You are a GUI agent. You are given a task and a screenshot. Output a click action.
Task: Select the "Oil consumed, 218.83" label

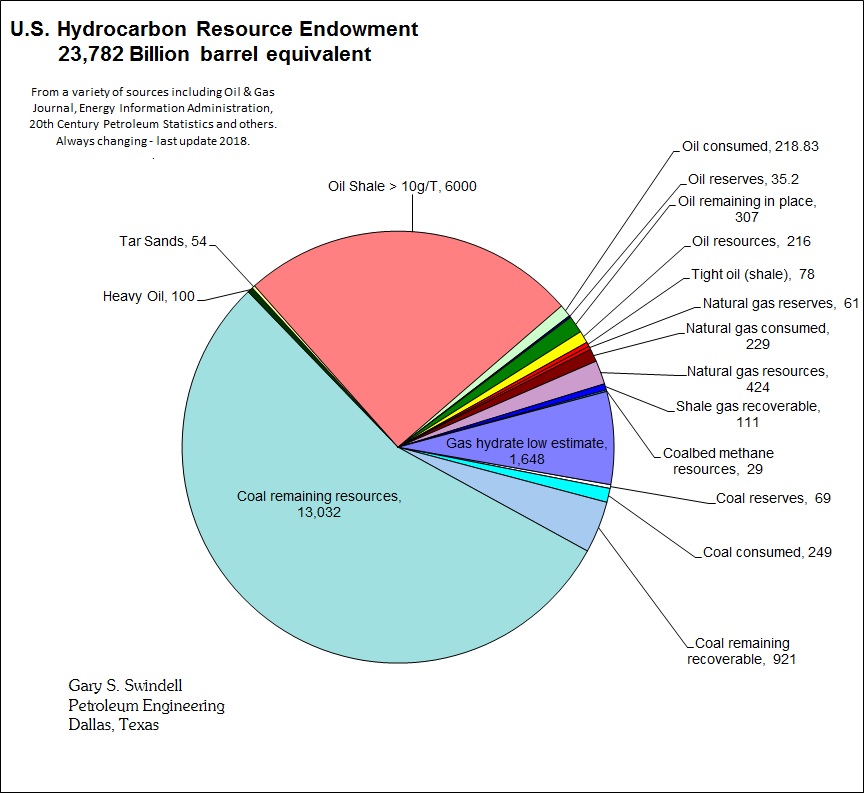coord(750,146)
